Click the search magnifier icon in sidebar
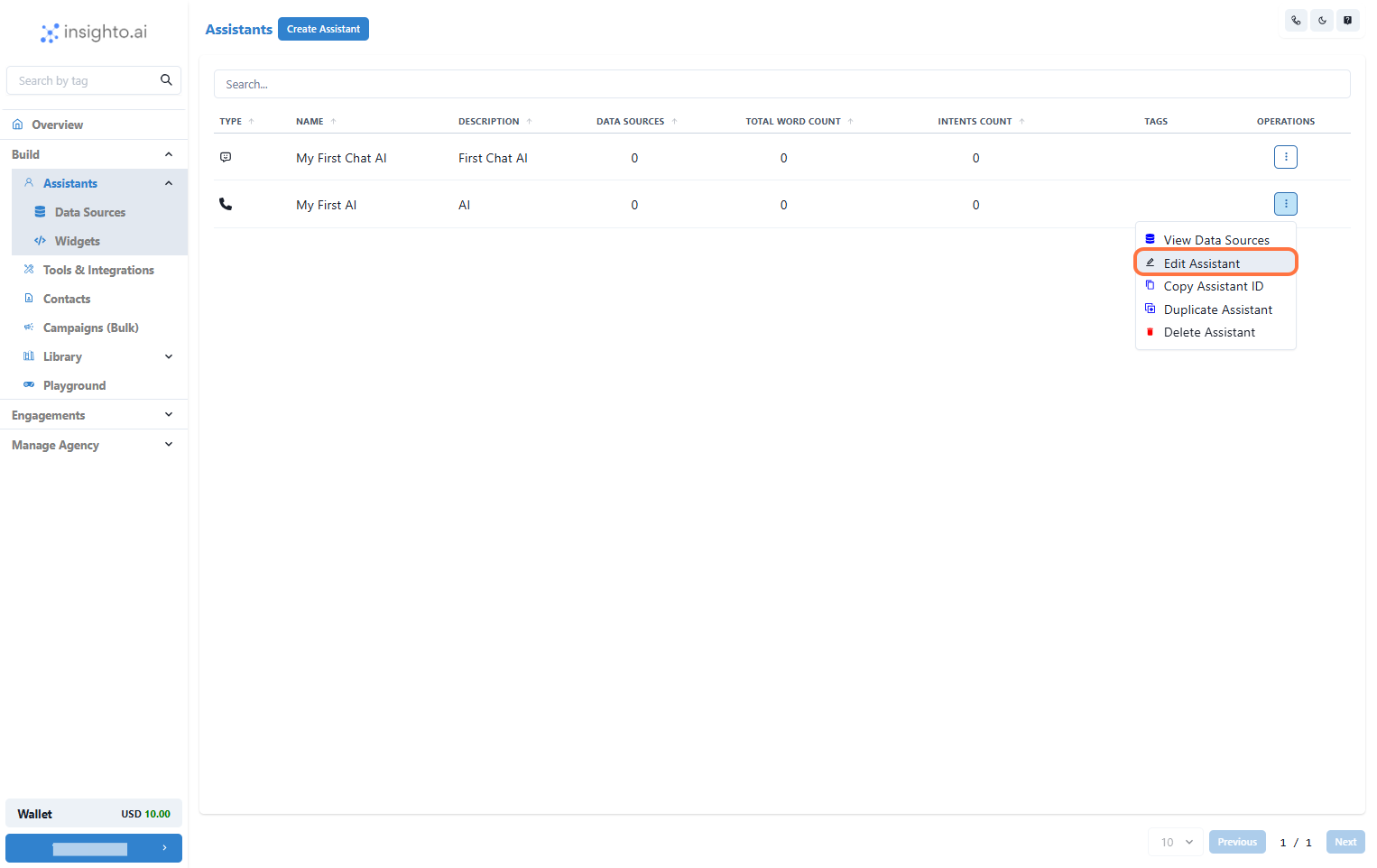This screenshot has height=868, width=1377. pos(166,80)
